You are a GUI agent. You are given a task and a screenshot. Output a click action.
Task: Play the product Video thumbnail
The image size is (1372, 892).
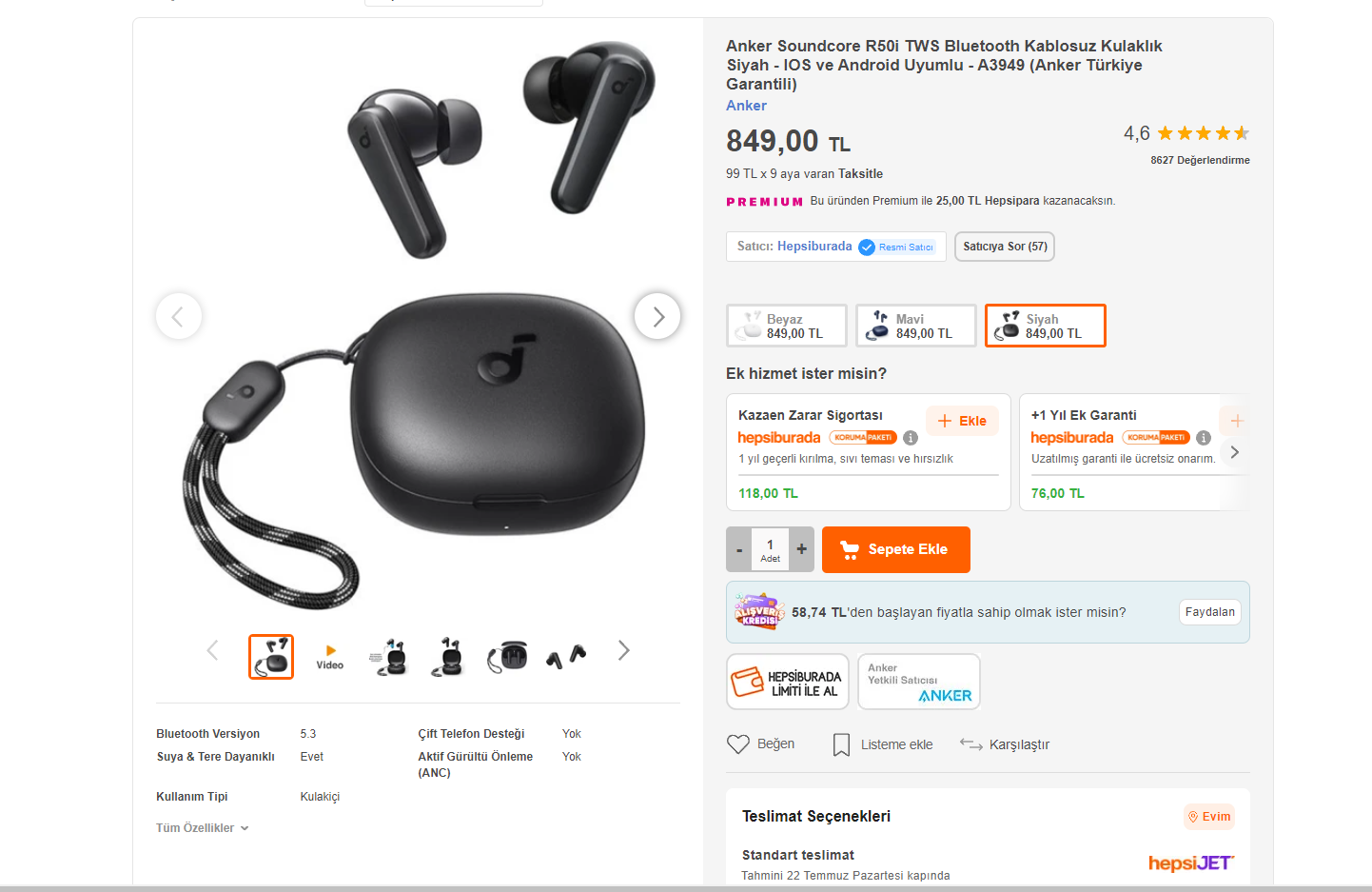coord(330,656)
